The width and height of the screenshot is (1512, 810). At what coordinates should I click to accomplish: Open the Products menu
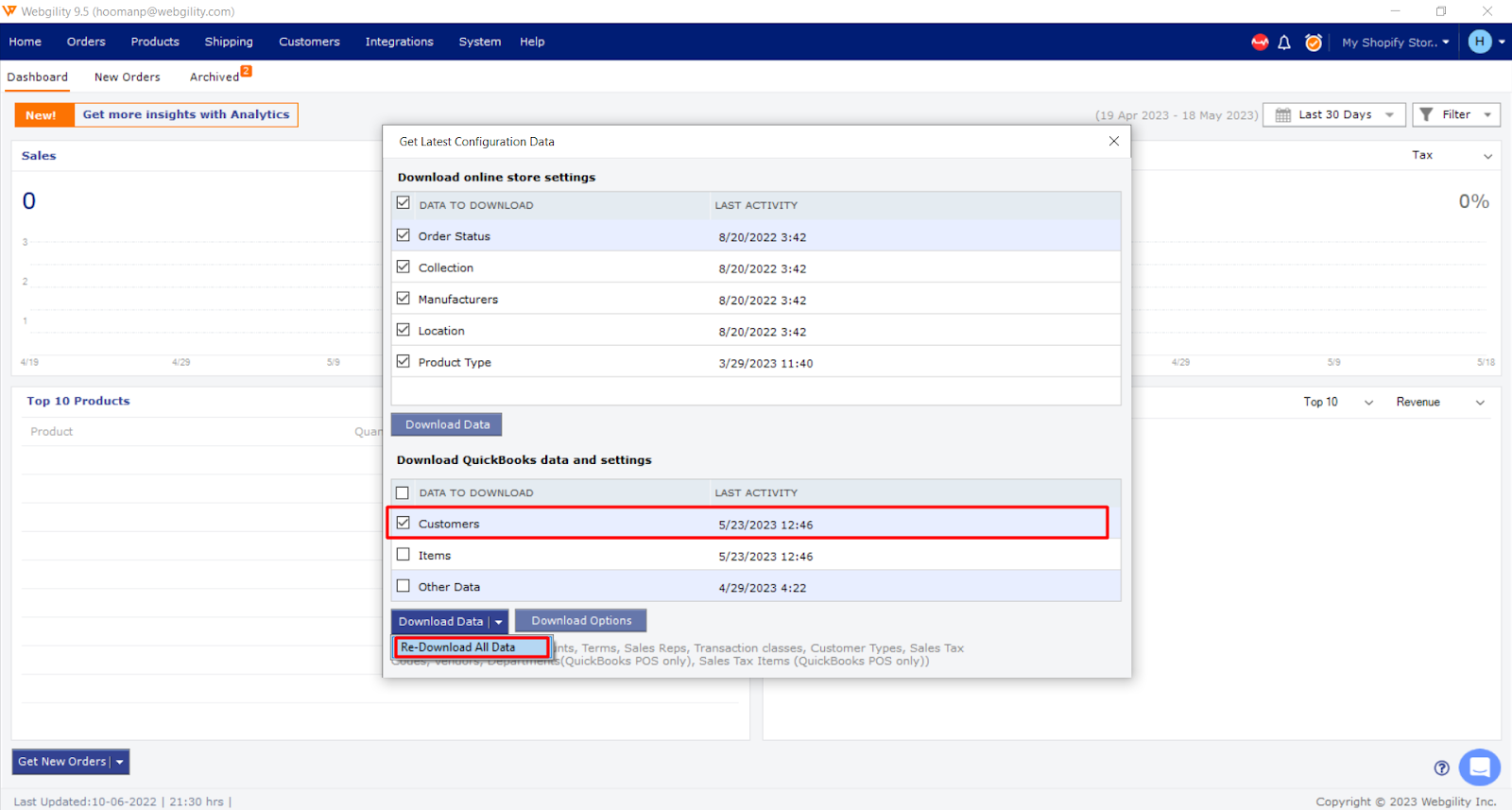click(x=155, y=42)
